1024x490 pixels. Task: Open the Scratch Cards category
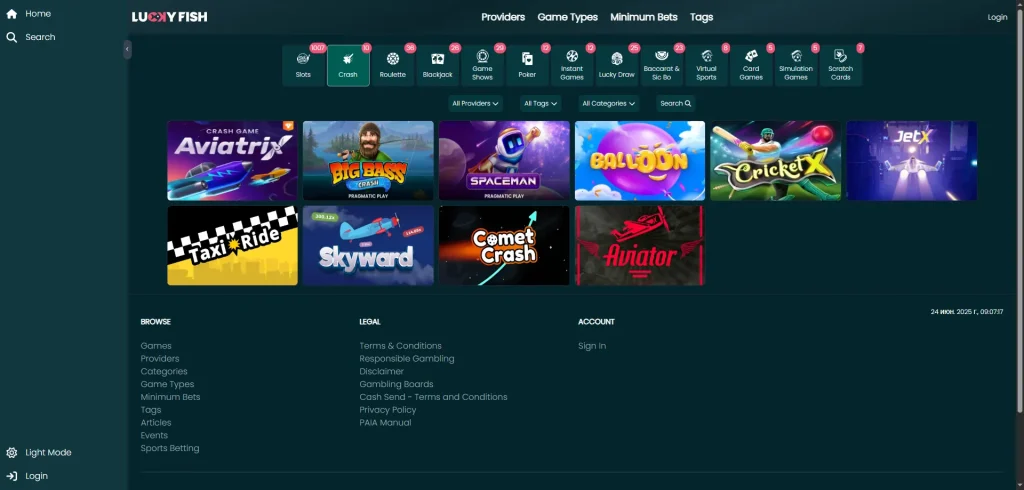[x=840, y=65]
